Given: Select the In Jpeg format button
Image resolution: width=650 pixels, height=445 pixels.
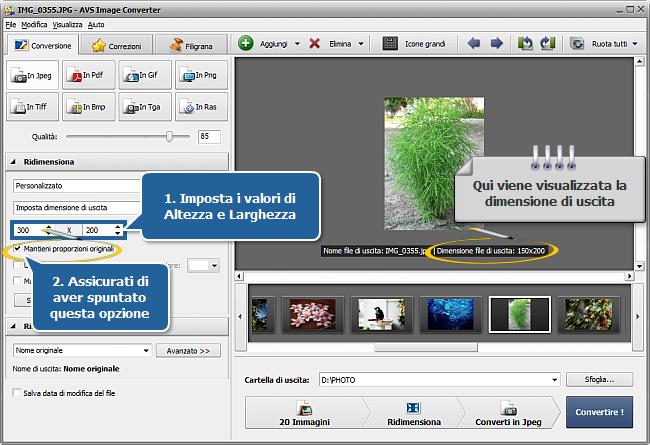Looking at the screenshot, I should point(32,75).
